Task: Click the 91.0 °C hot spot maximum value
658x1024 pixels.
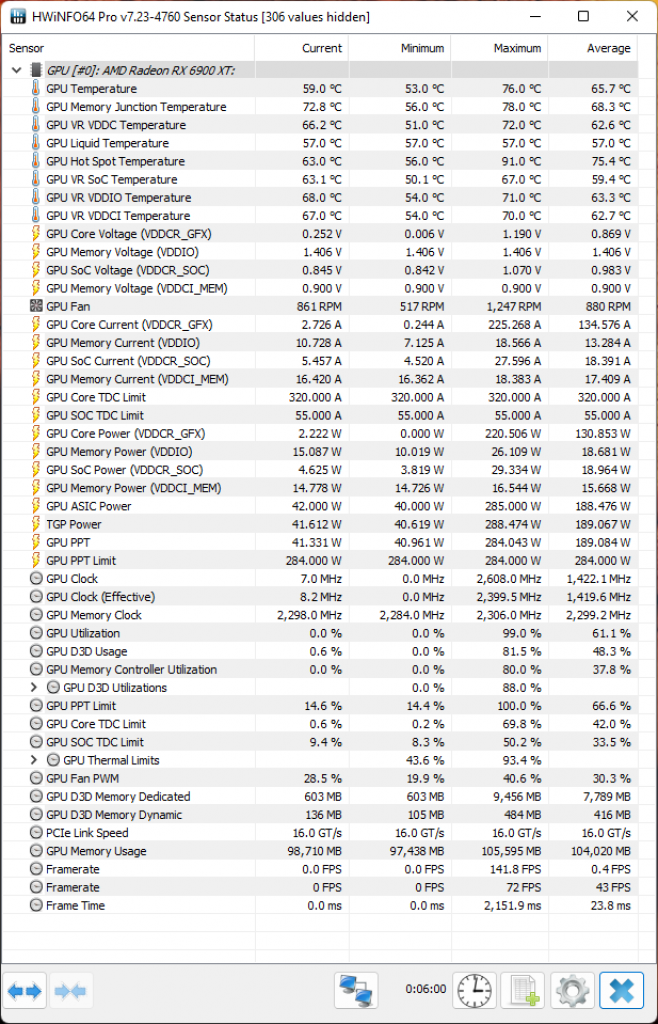Action: click(x=520, y=161)
